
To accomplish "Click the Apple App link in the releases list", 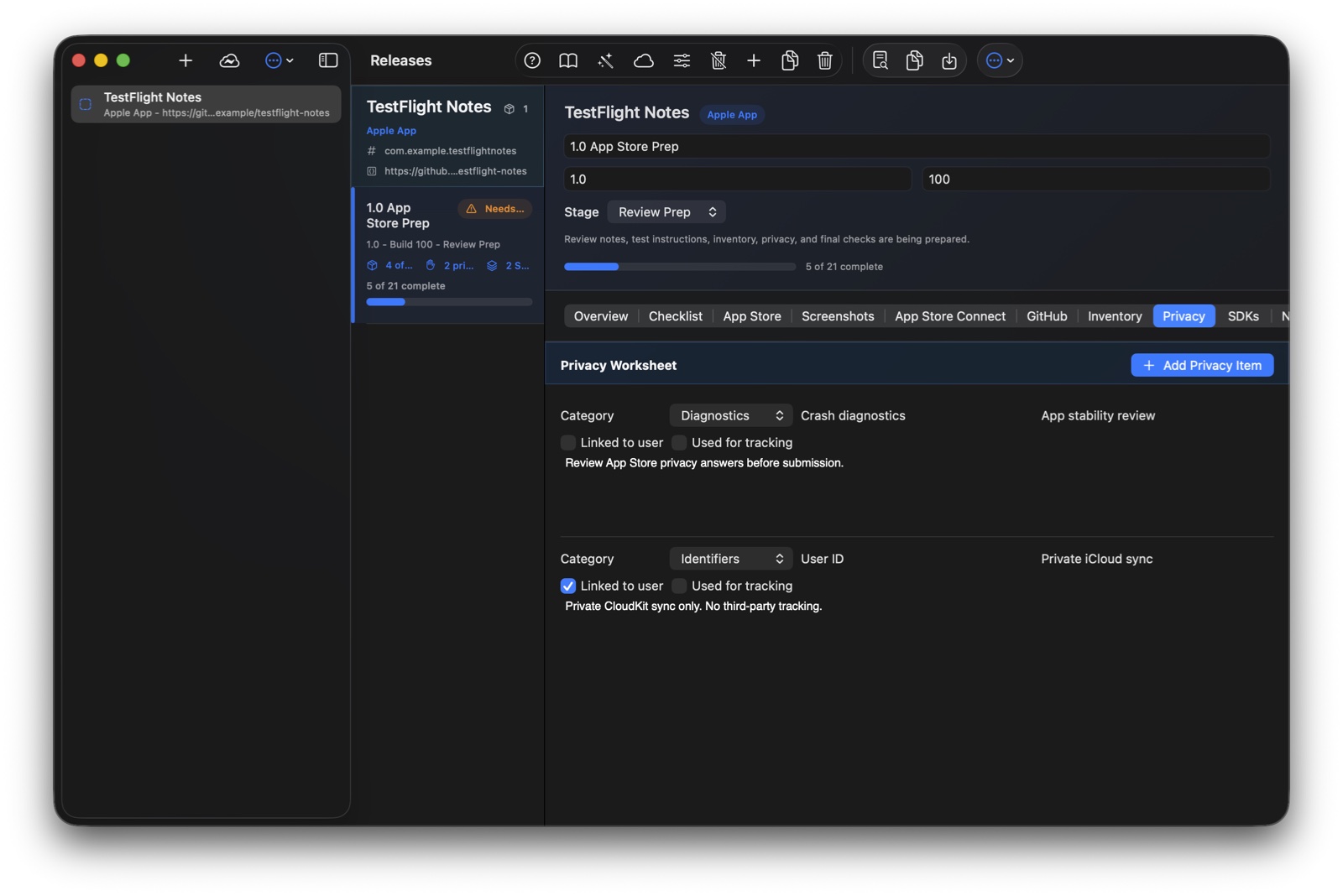I will (391, 131).
